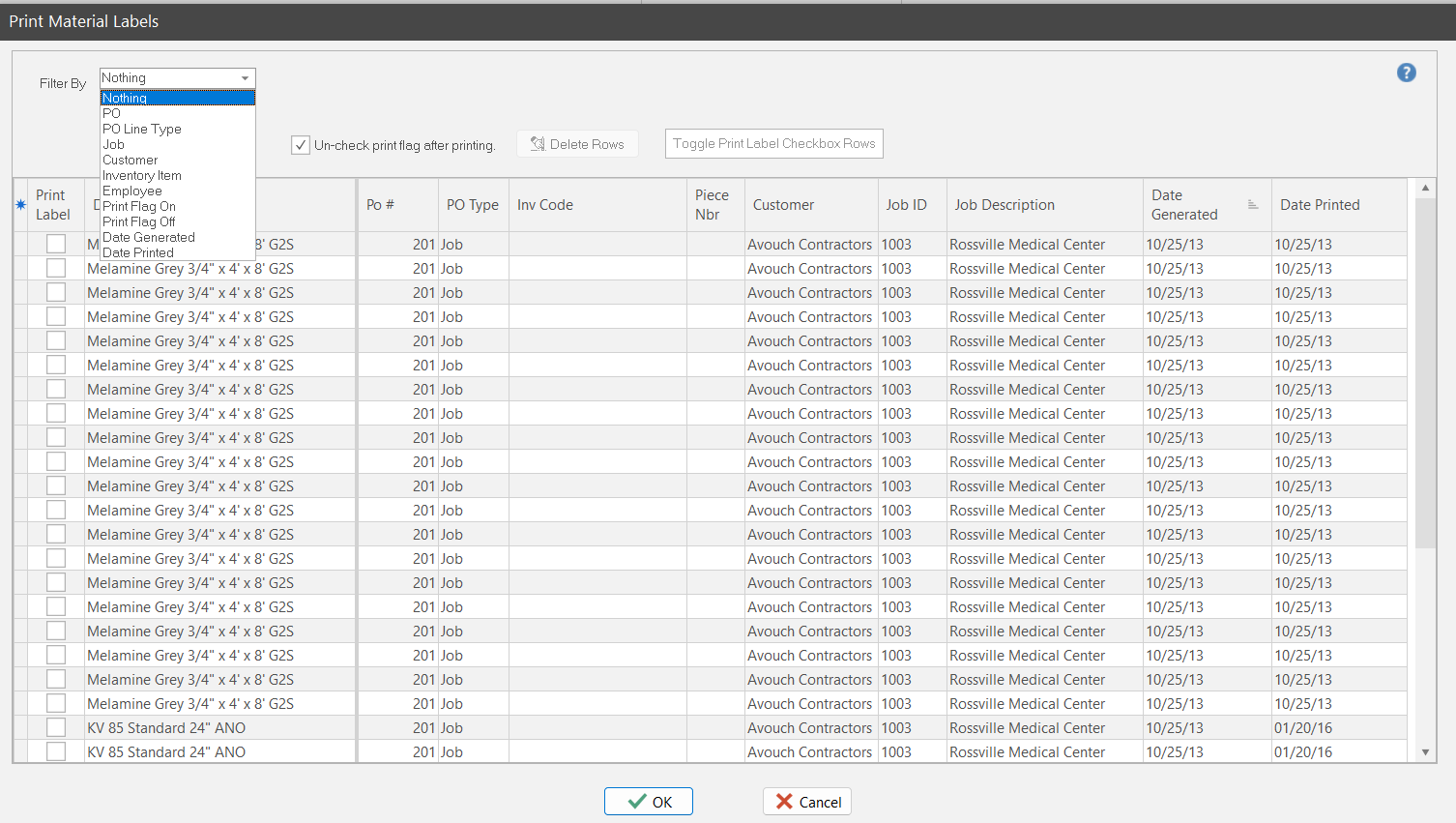Collapse the Filter By dropdown arrow
Image resolution: width=1456 pixels, height=823 pixels.
(x=245, y=78)
